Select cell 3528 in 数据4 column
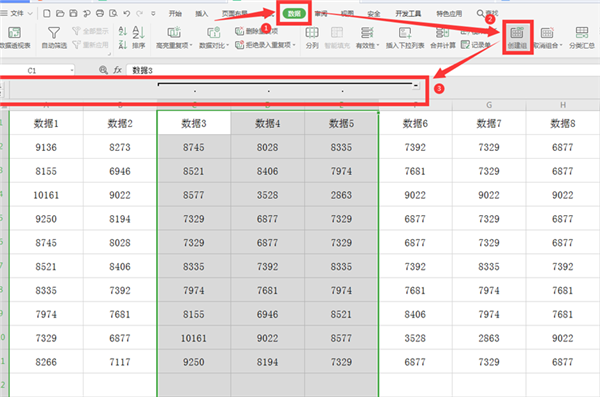Image resolution: width=600 pixels, height=397 pixels. [267, 195]
